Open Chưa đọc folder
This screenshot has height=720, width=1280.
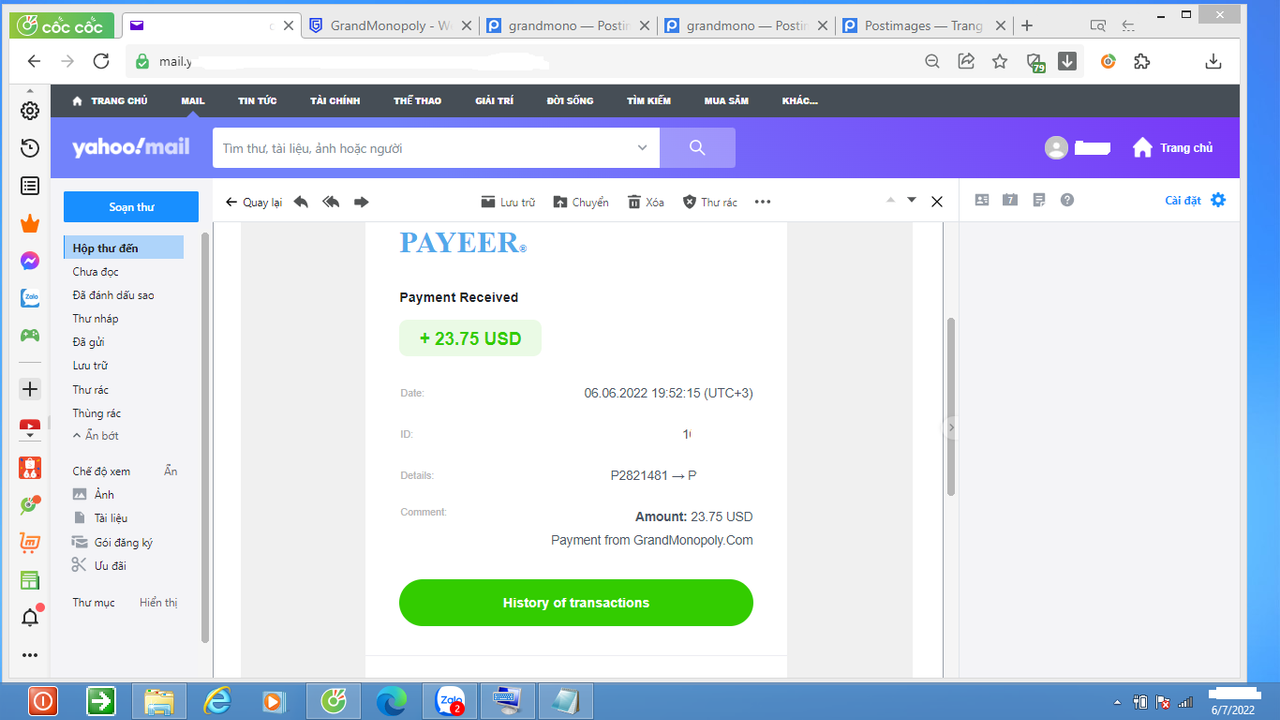[95, 272]
